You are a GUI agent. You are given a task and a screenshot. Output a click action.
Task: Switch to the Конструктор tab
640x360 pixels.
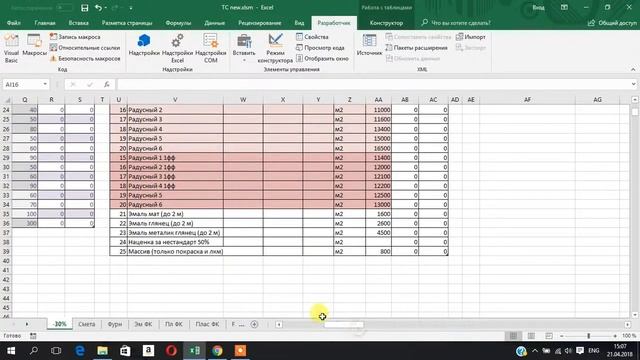tap(386, 23)
